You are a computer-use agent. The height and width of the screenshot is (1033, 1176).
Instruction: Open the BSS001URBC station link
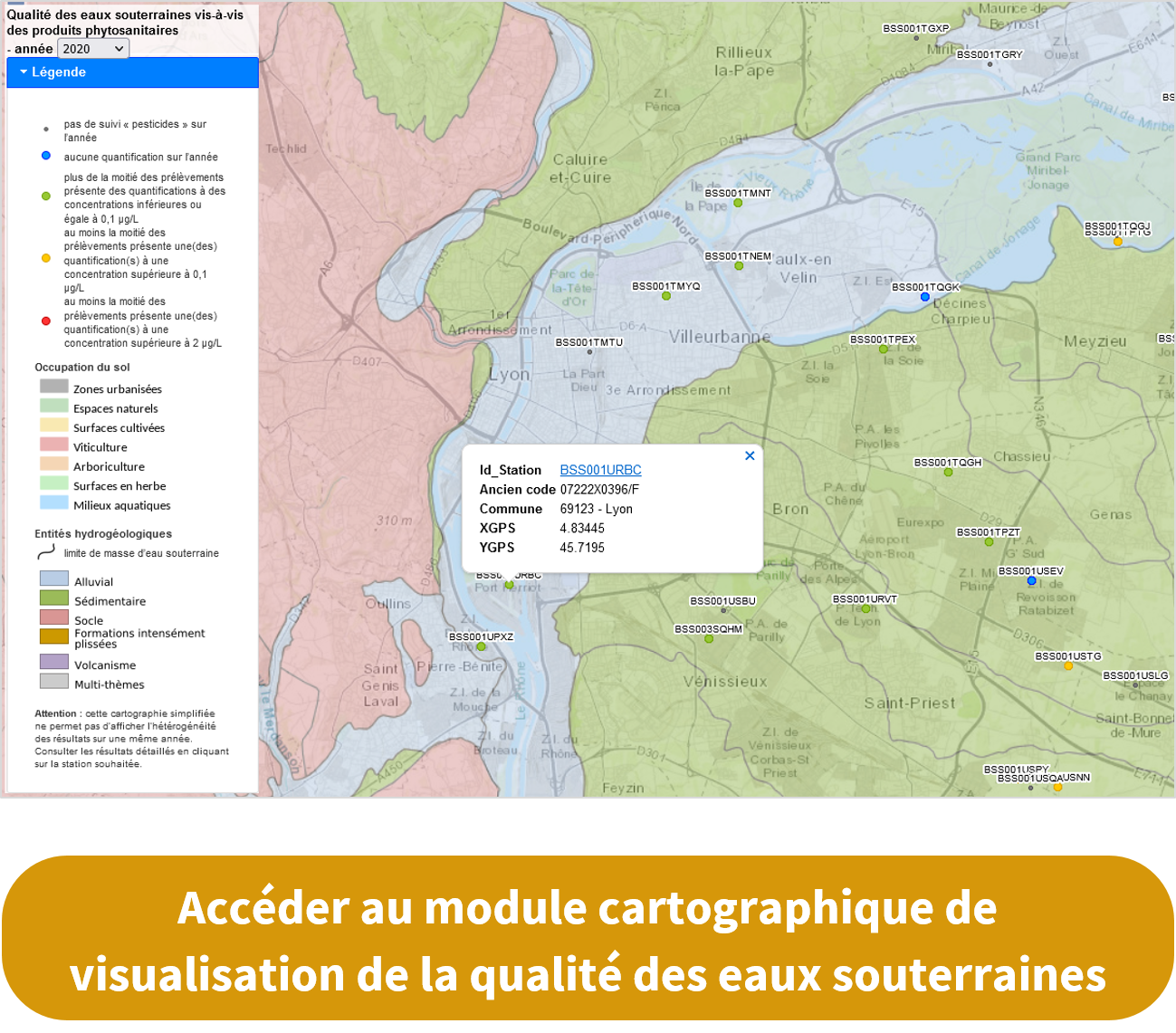(x=600, y=470)
